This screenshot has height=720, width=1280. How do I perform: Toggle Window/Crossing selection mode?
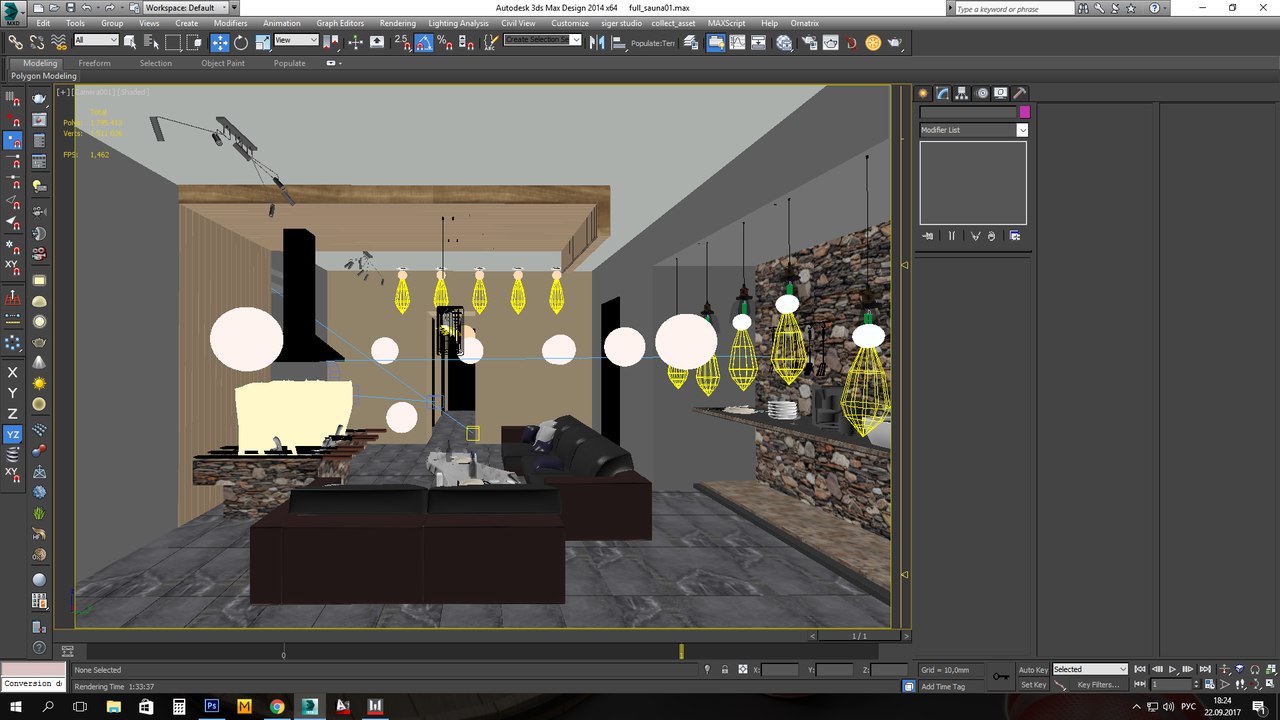195,42
